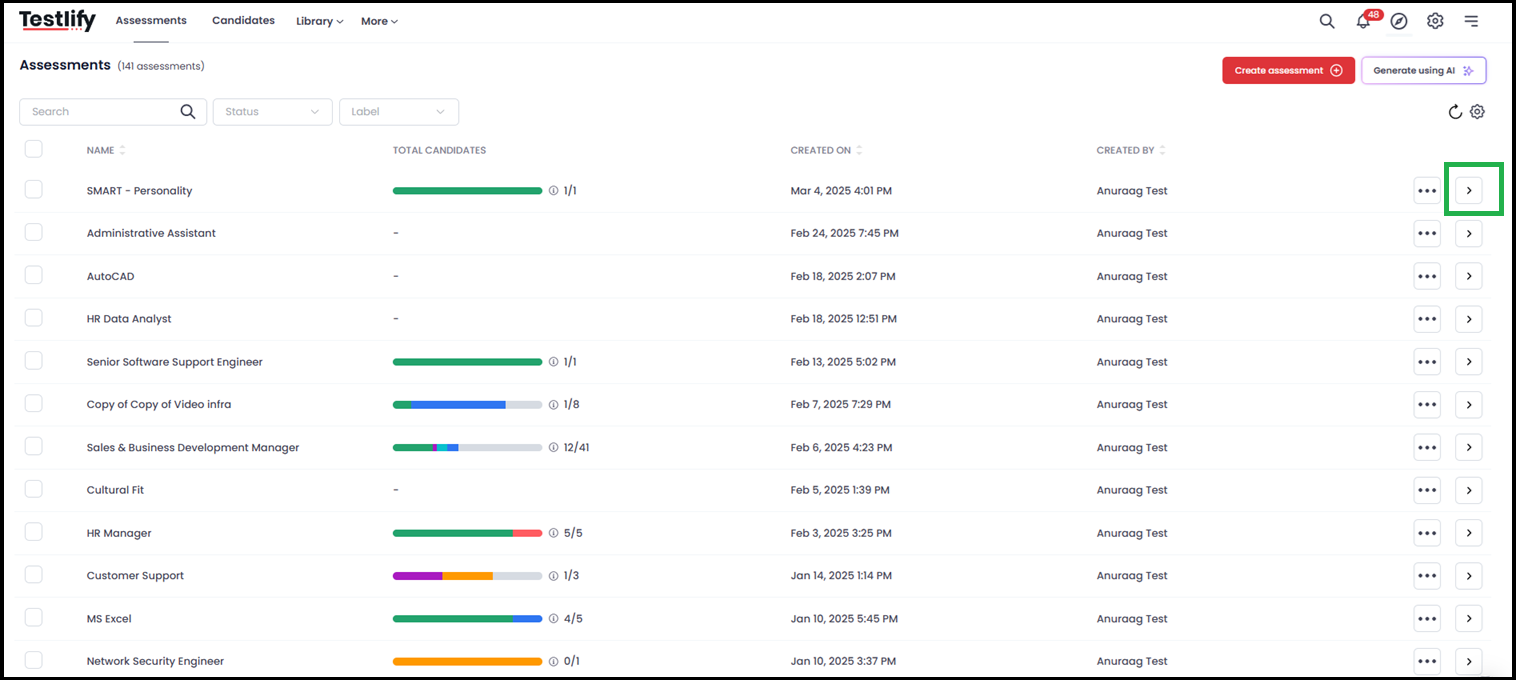The image size is (1516, 680).
Task: Open the global search magnifier icon
Action: pos(1327,21)
